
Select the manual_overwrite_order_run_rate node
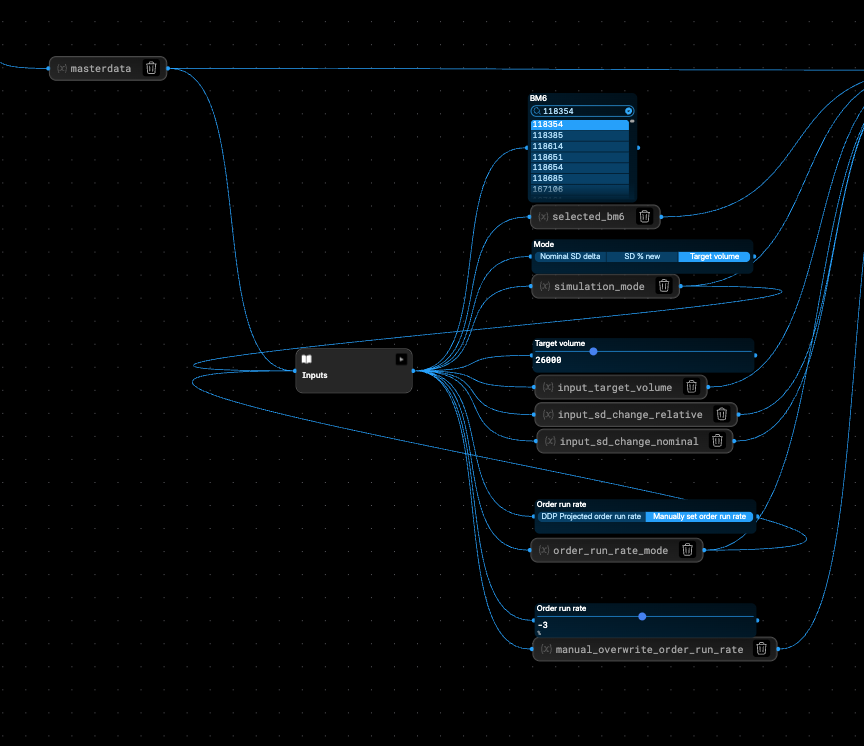tap(655, 649)
